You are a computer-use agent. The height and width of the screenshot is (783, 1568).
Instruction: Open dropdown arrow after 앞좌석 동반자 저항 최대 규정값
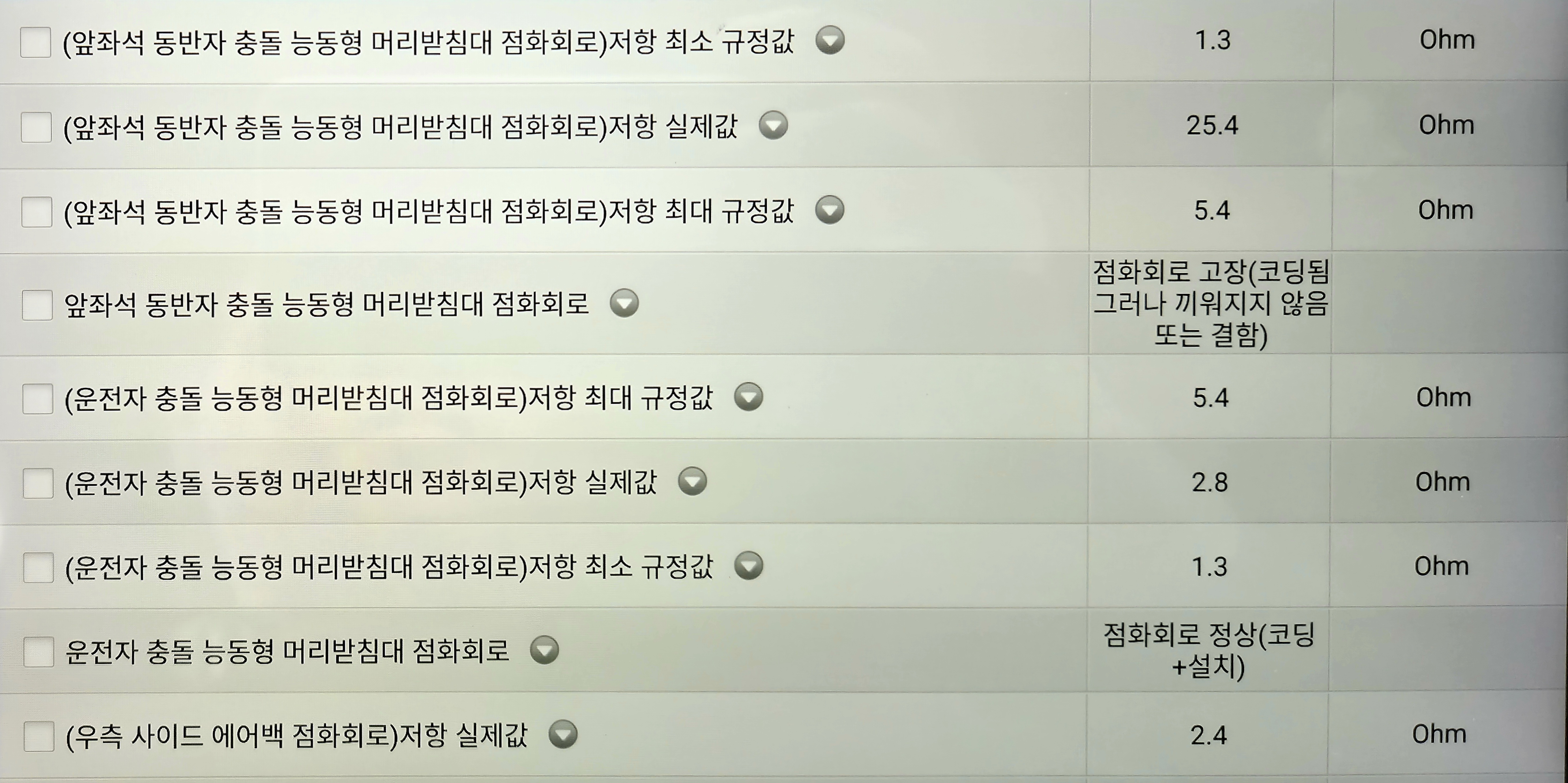click(830, 210)
